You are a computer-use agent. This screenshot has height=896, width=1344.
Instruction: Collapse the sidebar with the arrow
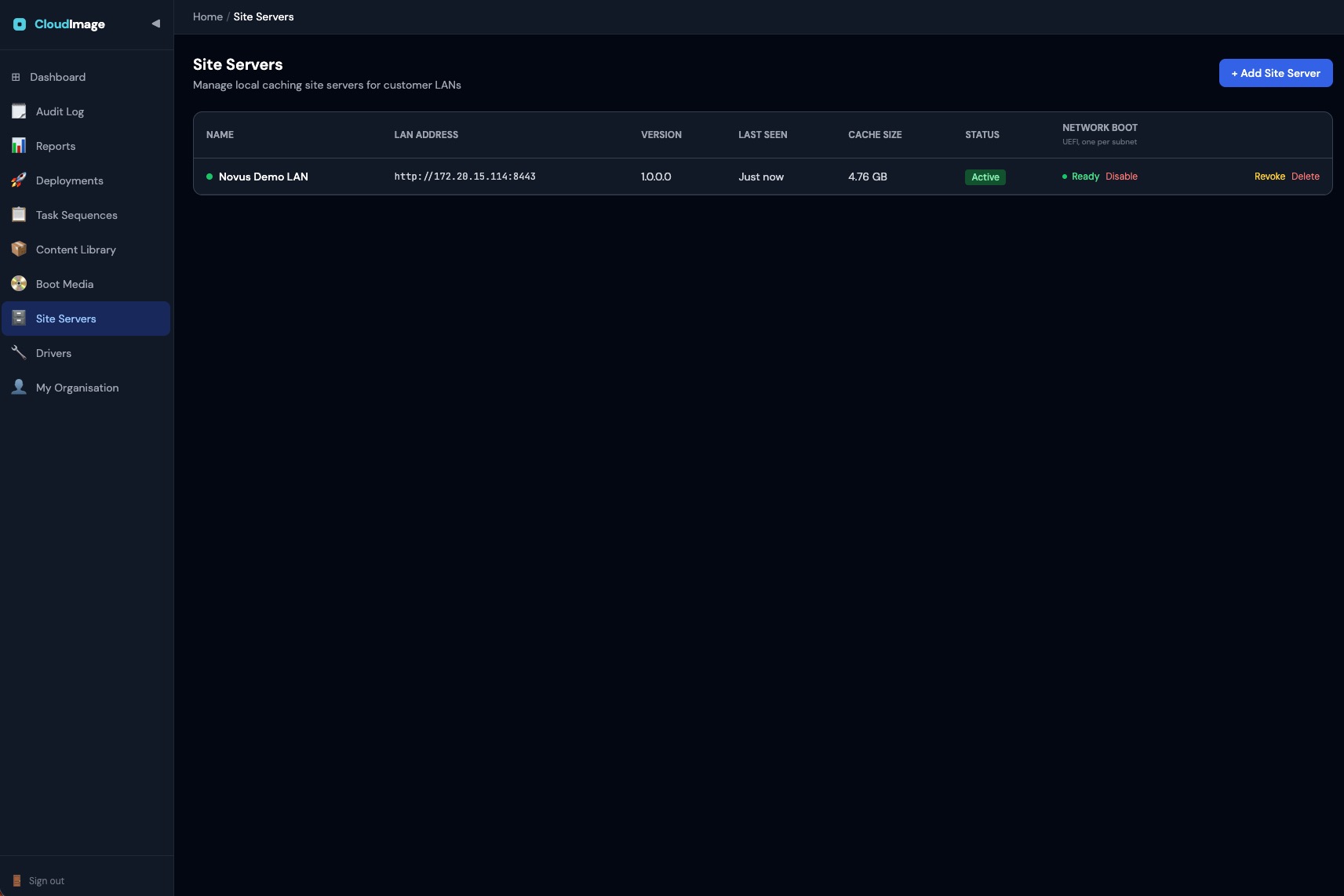(155, 24)
